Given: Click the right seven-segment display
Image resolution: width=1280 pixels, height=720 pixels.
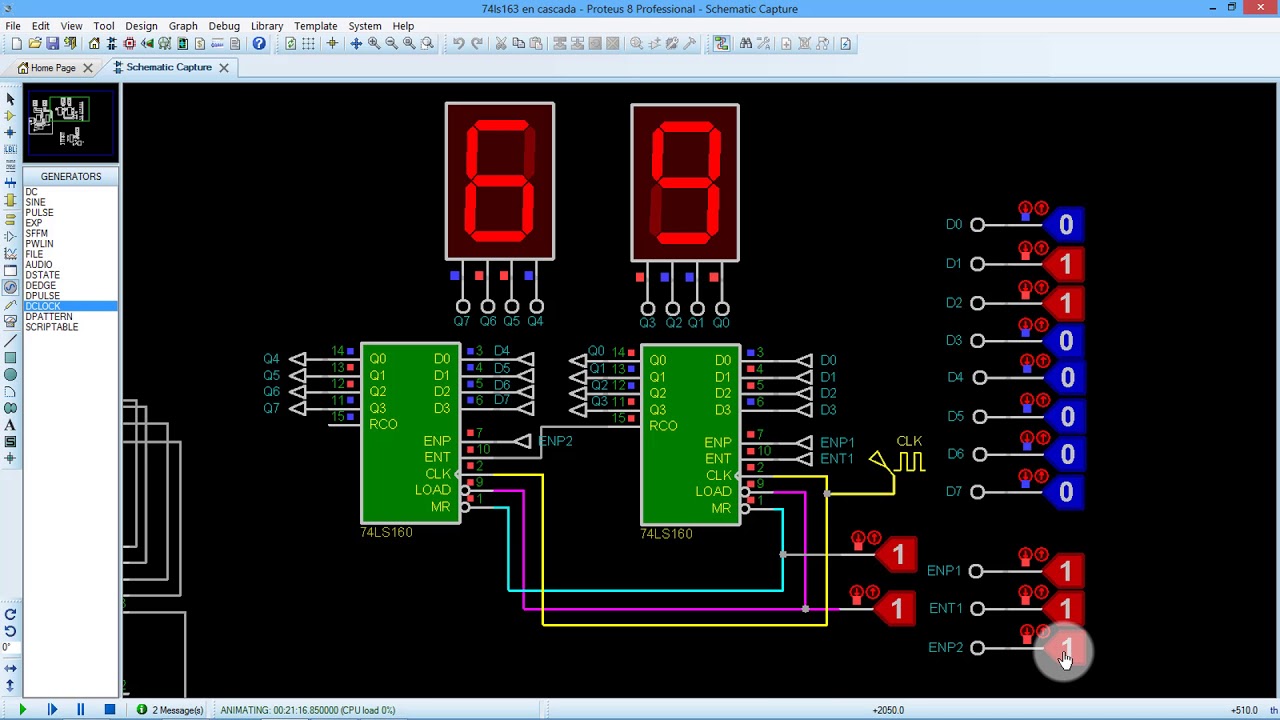Looking at the screenshot, I should (685, 183).
